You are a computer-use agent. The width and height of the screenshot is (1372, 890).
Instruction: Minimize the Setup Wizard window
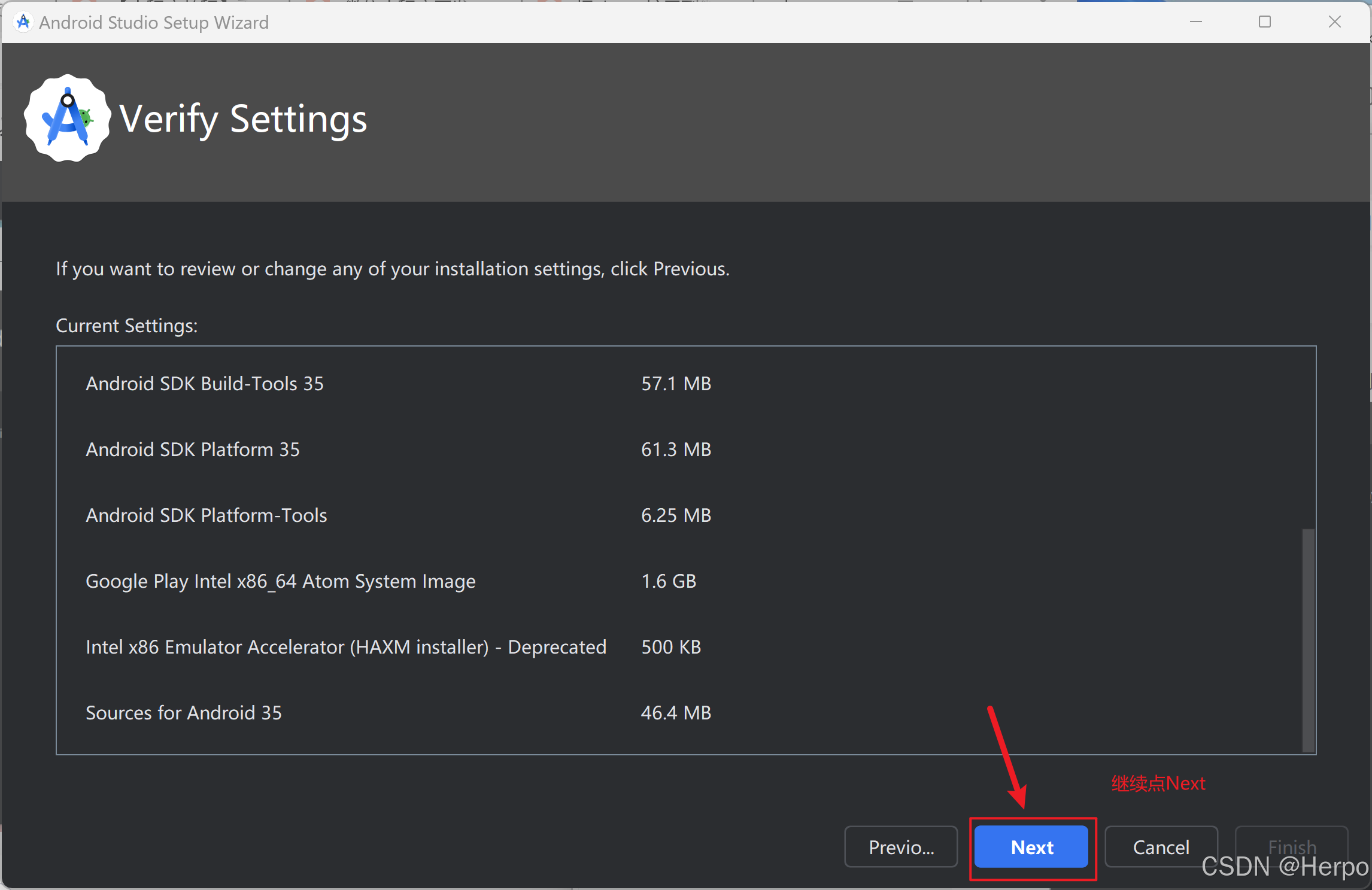(1195, 22)
